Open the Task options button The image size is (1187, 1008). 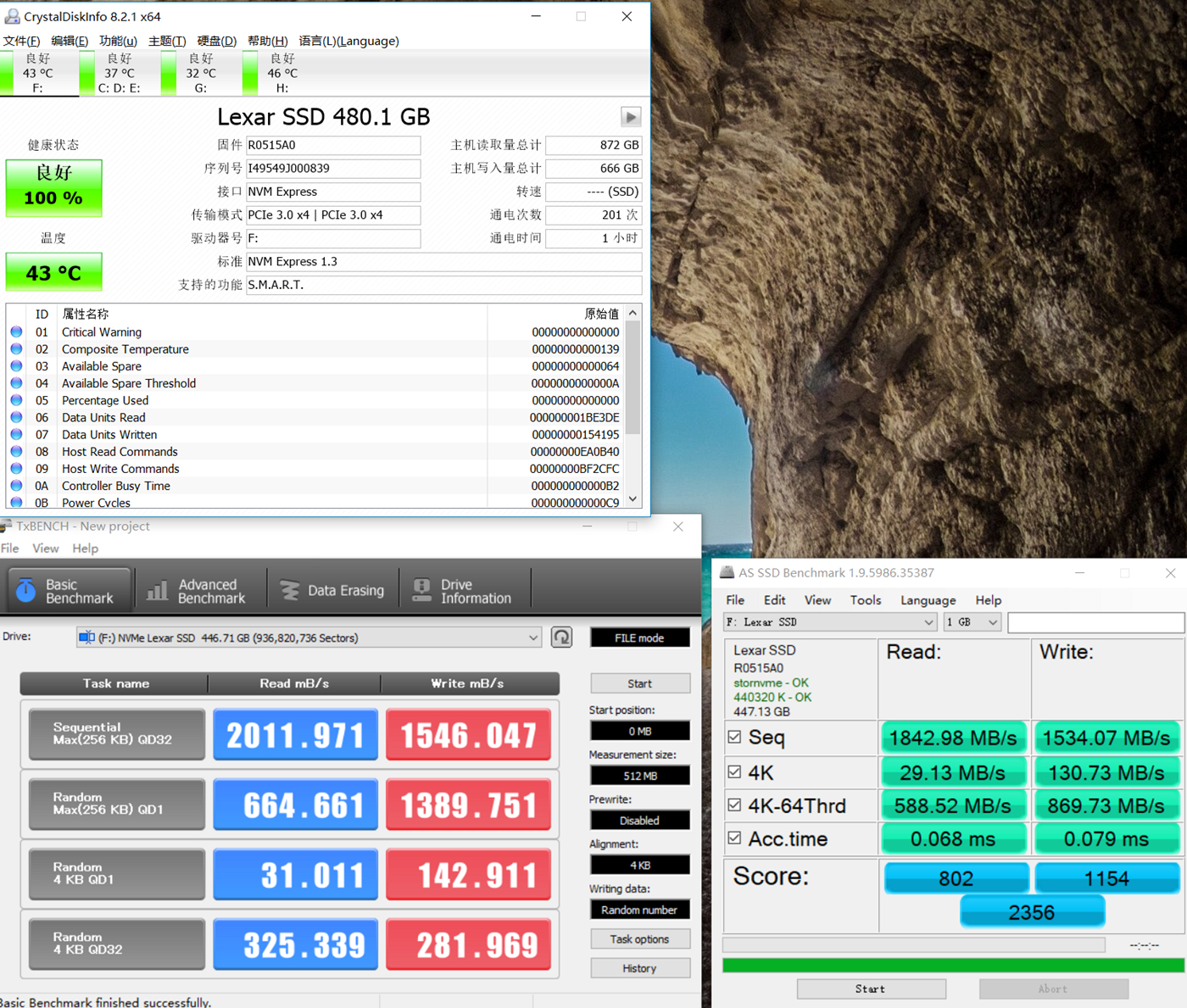point(639,939)
